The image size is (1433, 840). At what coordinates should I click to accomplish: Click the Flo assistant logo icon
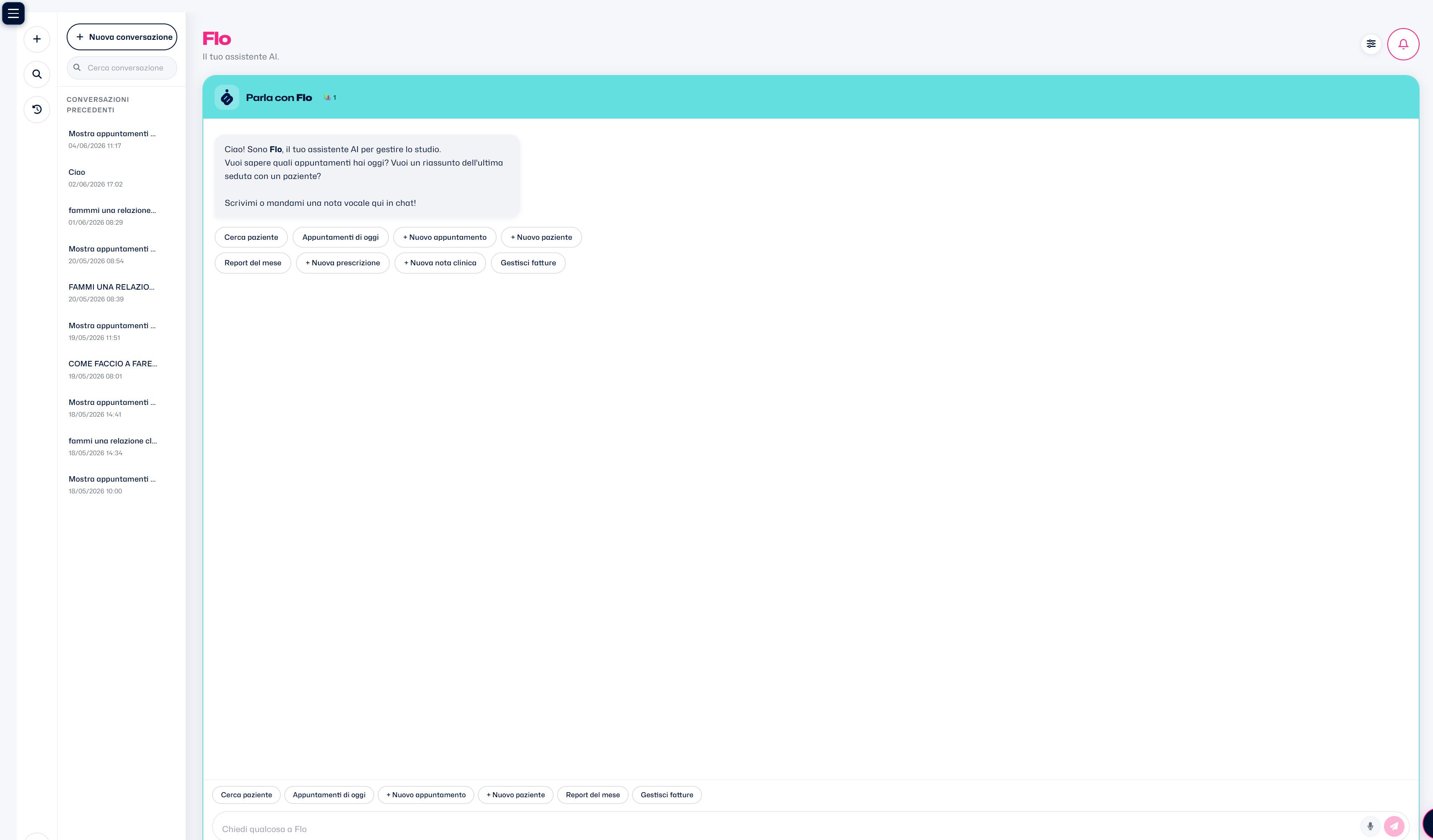pos(227,98)
